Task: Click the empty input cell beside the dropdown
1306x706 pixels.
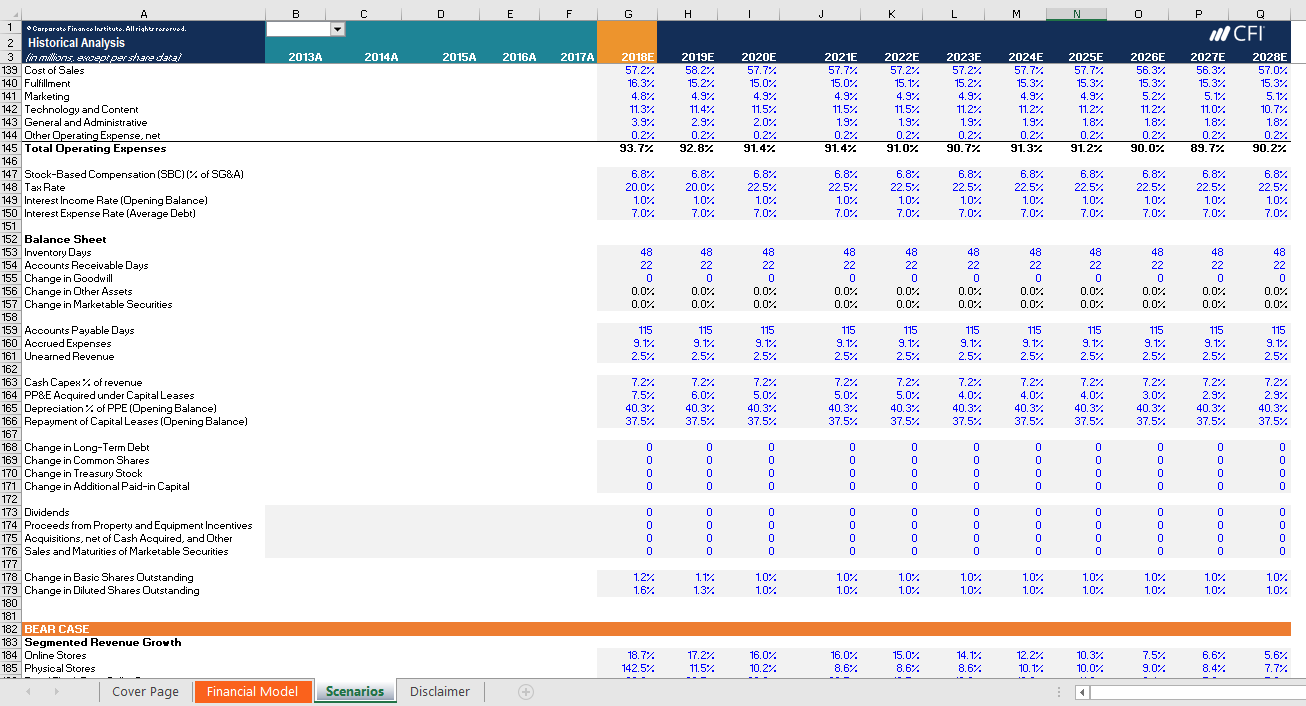Action: point(300,29)
